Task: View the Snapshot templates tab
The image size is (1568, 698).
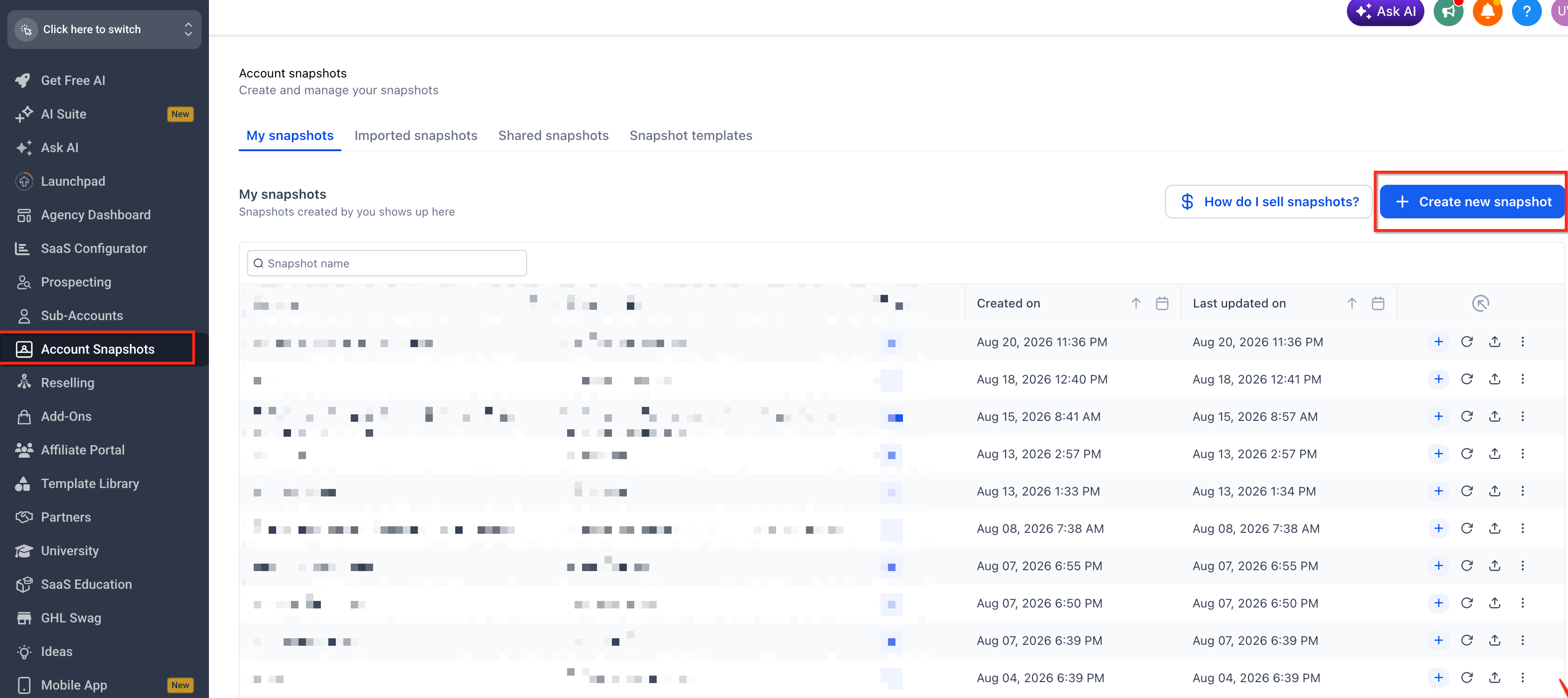Action: [691, 135]
